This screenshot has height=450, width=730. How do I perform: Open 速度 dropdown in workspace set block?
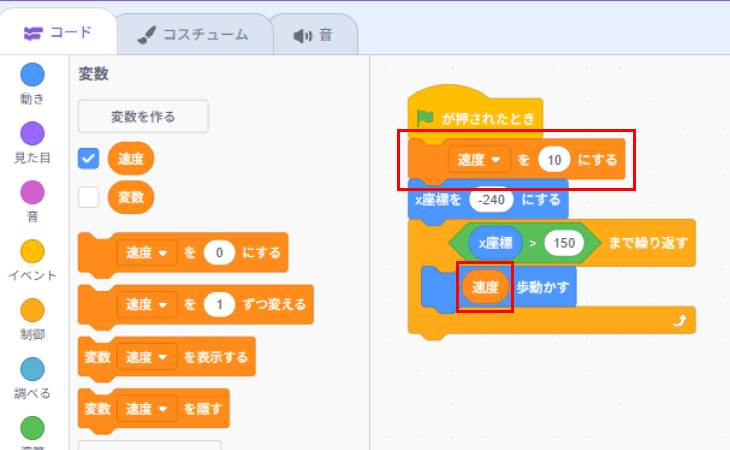pos(479,160)
